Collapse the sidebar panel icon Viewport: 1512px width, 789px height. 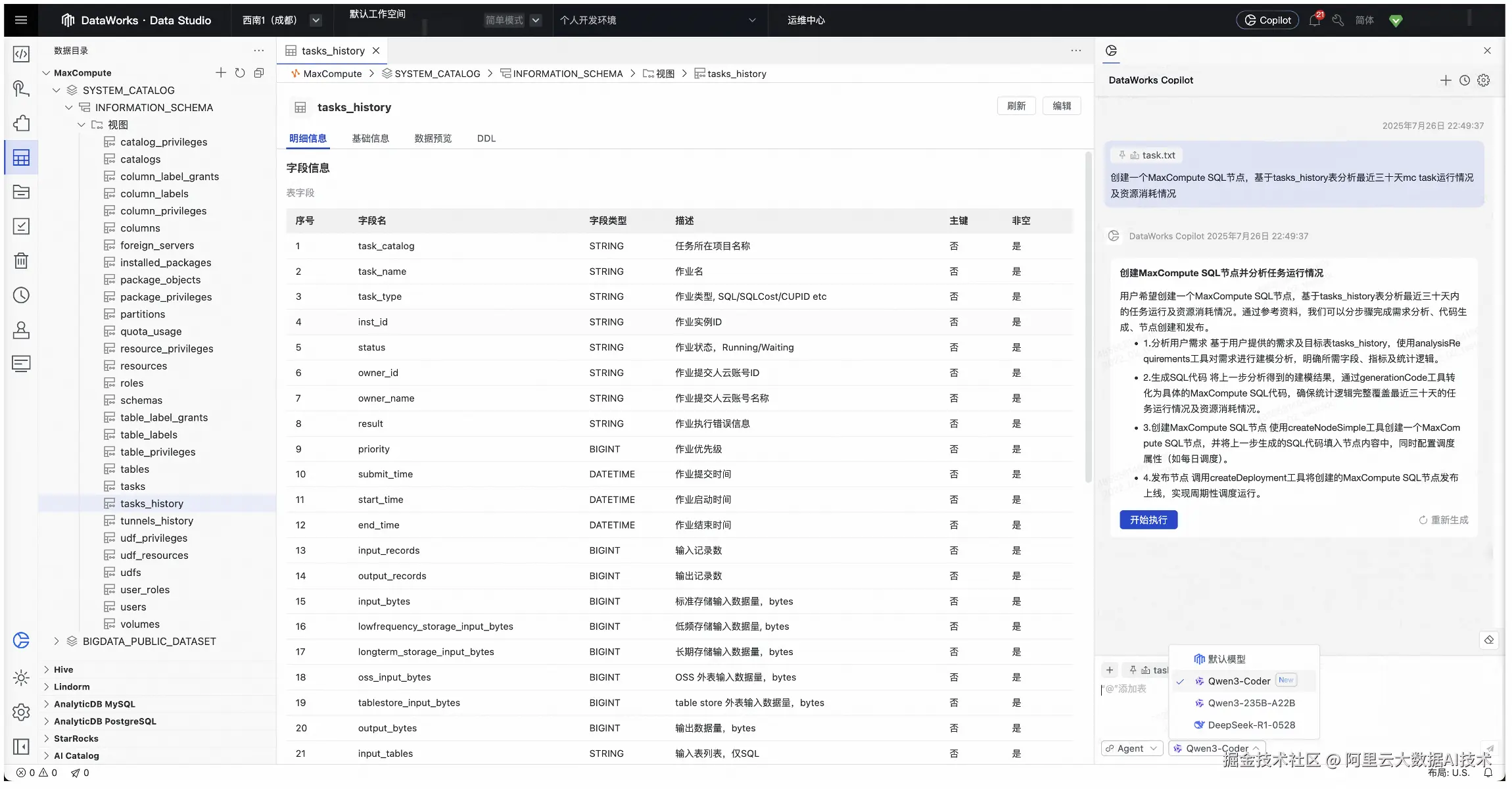pyautogui.click(x=21, y=747)
